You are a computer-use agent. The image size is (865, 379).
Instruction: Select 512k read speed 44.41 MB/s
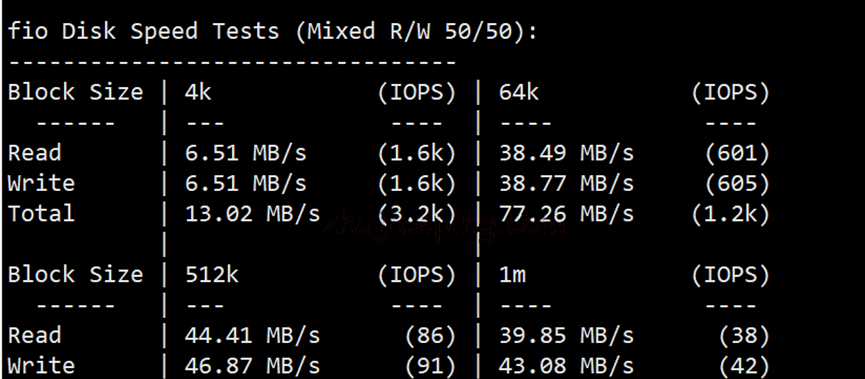point(252,335)
